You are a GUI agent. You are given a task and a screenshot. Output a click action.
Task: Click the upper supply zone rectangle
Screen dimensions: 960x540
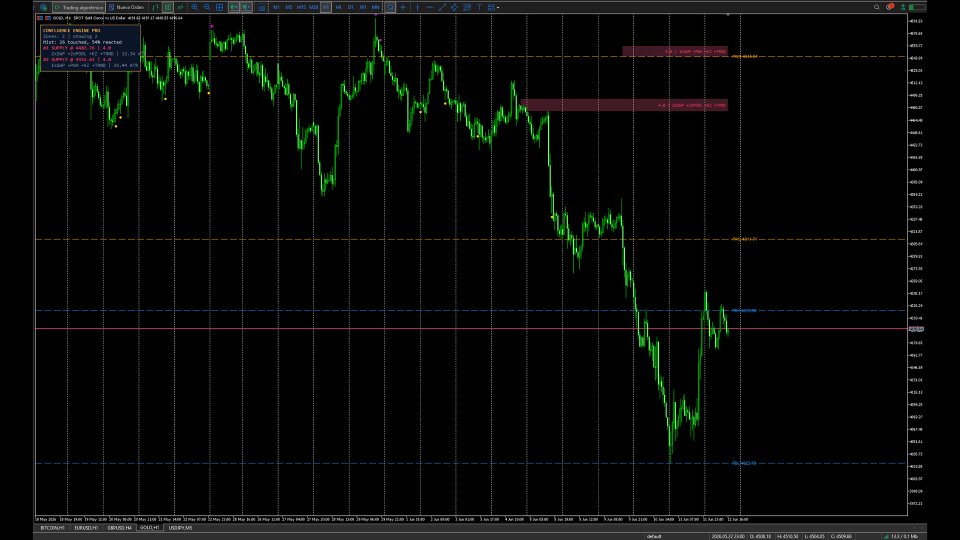[675, 51]
